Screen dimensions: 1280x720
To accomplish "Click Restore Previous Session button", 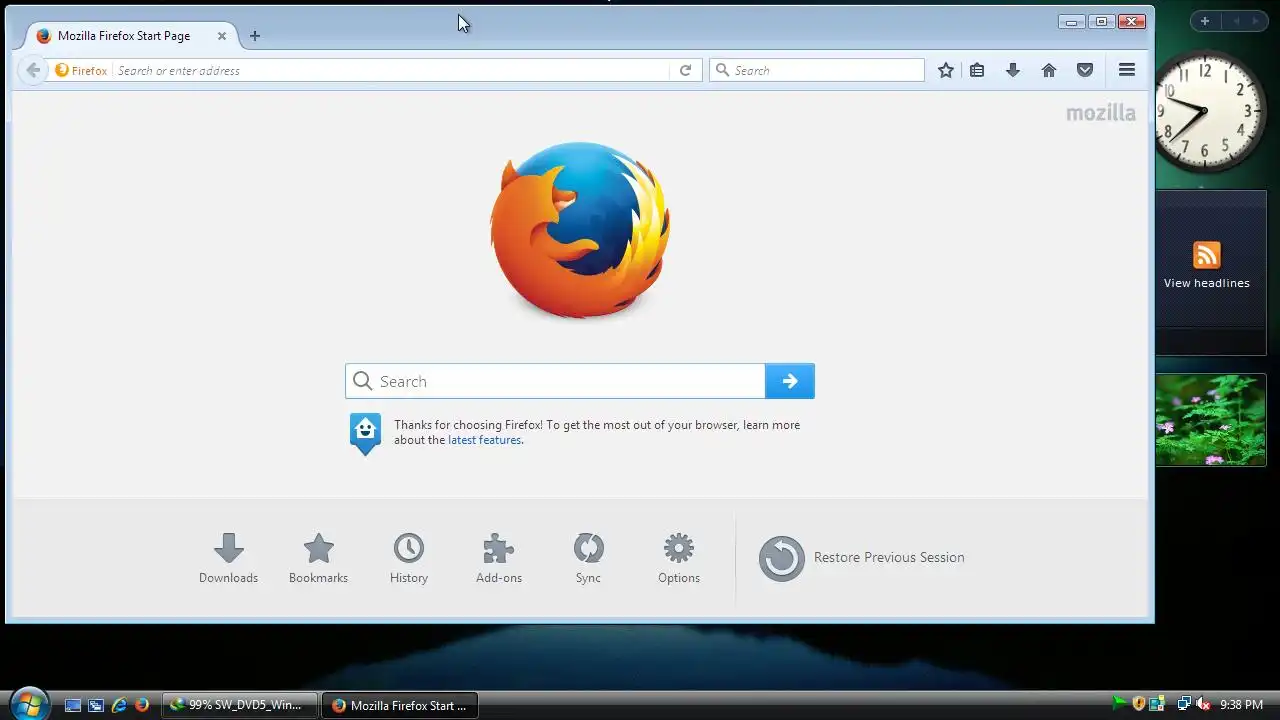I will 862,558.
